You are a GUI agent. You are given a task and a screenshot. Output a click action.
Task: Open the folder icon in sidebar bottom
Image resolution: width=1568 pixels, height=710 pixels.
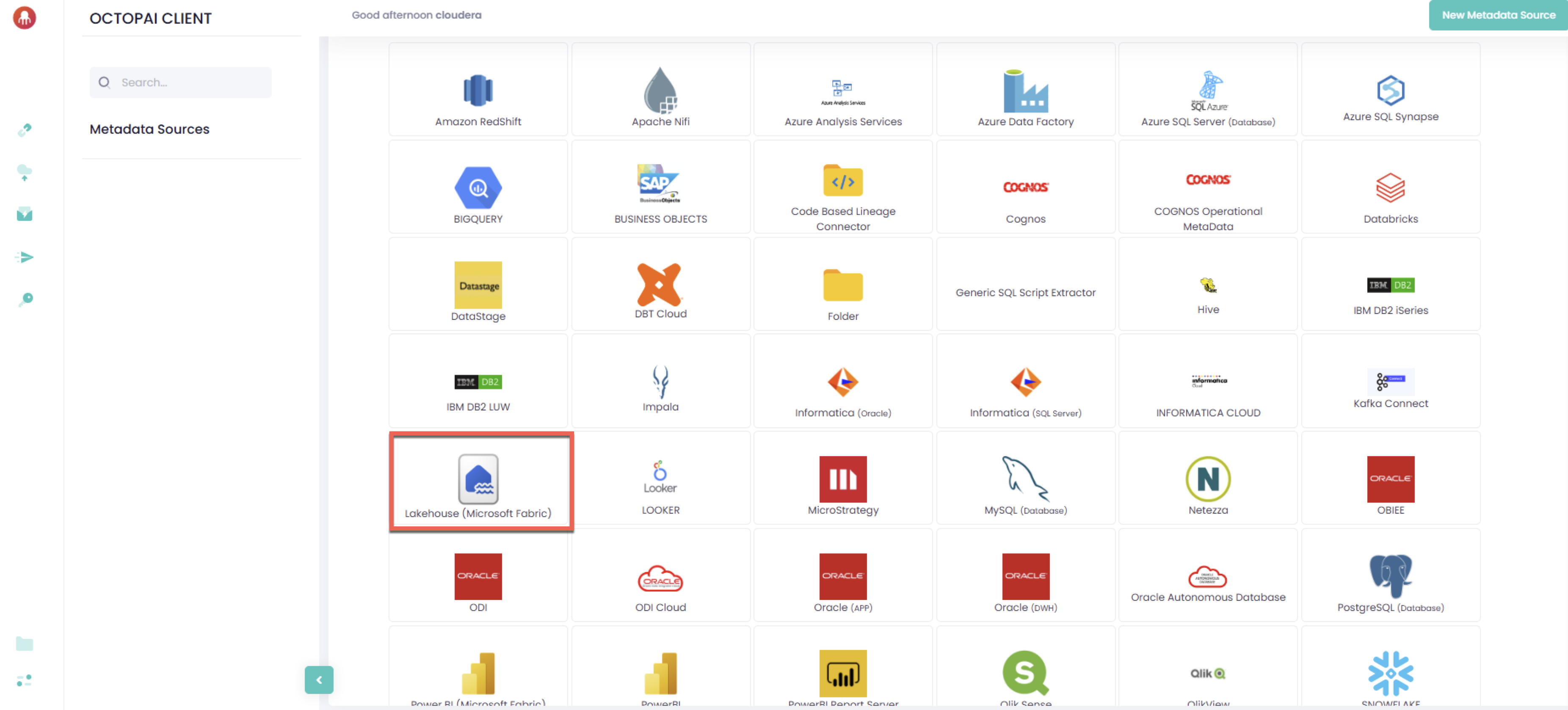[25, 644]
